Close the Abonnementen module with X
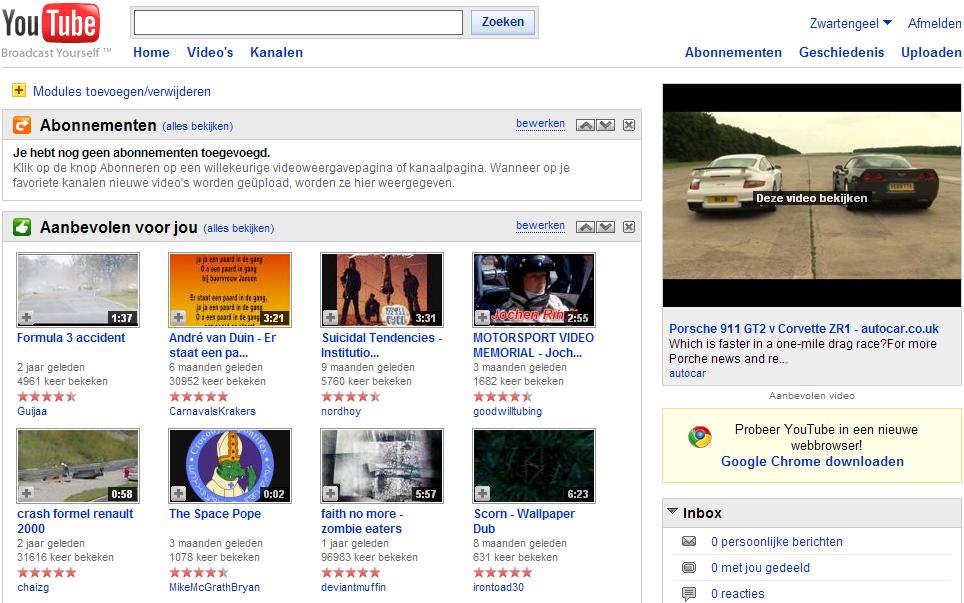 [629, 125]
